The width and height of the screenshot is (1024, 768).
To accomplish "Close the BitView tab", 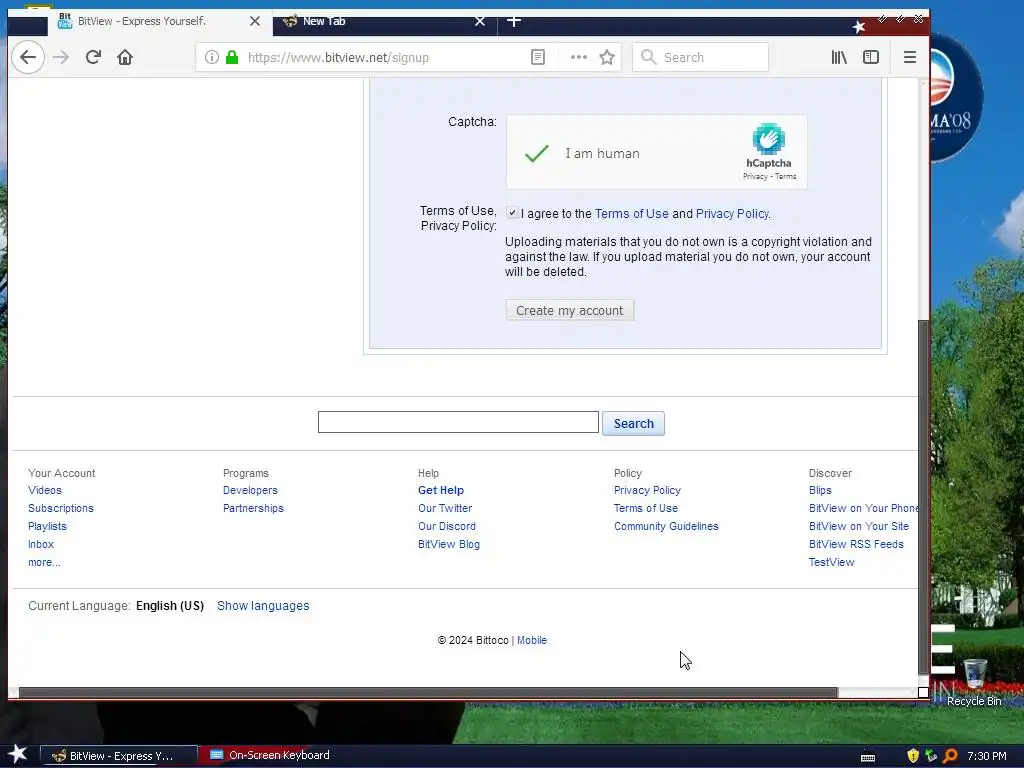I will click(x=255, y=21).
